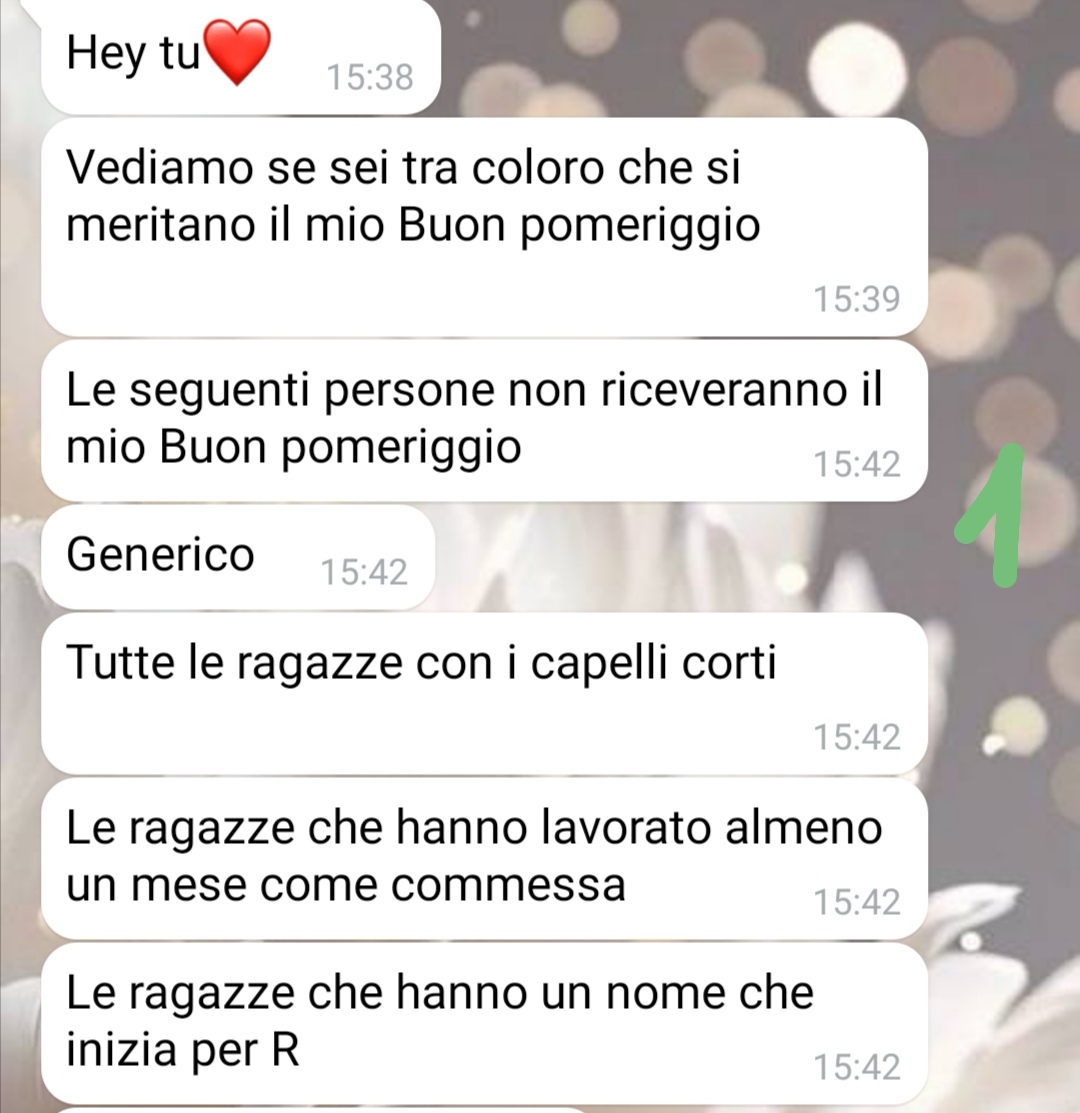This screenshot has width=1080, height=1113.
Task: Select the "Le seguenti persone non riceveranno" message
Action: click(485, 420)
